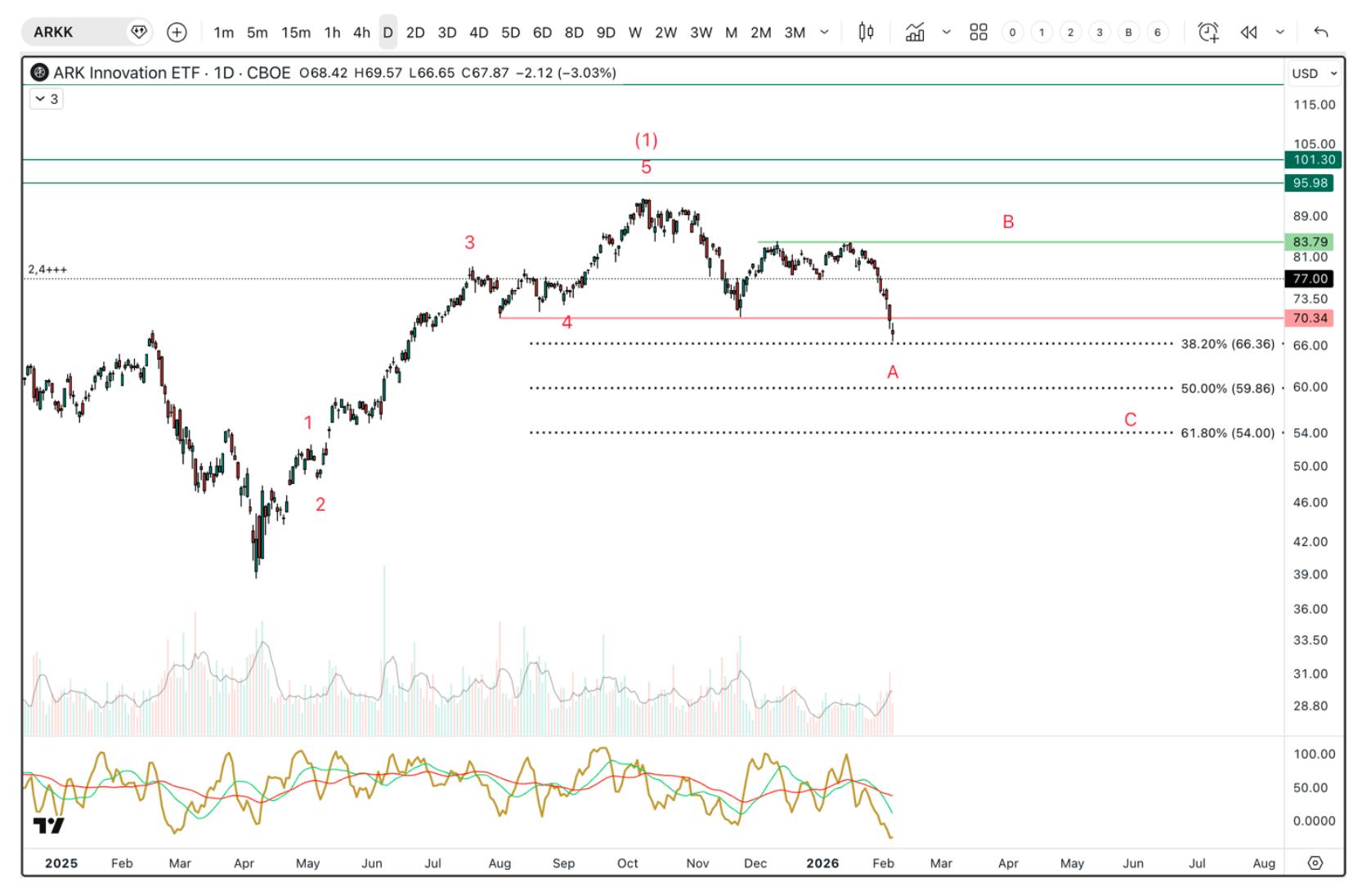Undo with the curved arrow icon
1362x896 pixels.
pyautogui.click(x=1321, y=32)
